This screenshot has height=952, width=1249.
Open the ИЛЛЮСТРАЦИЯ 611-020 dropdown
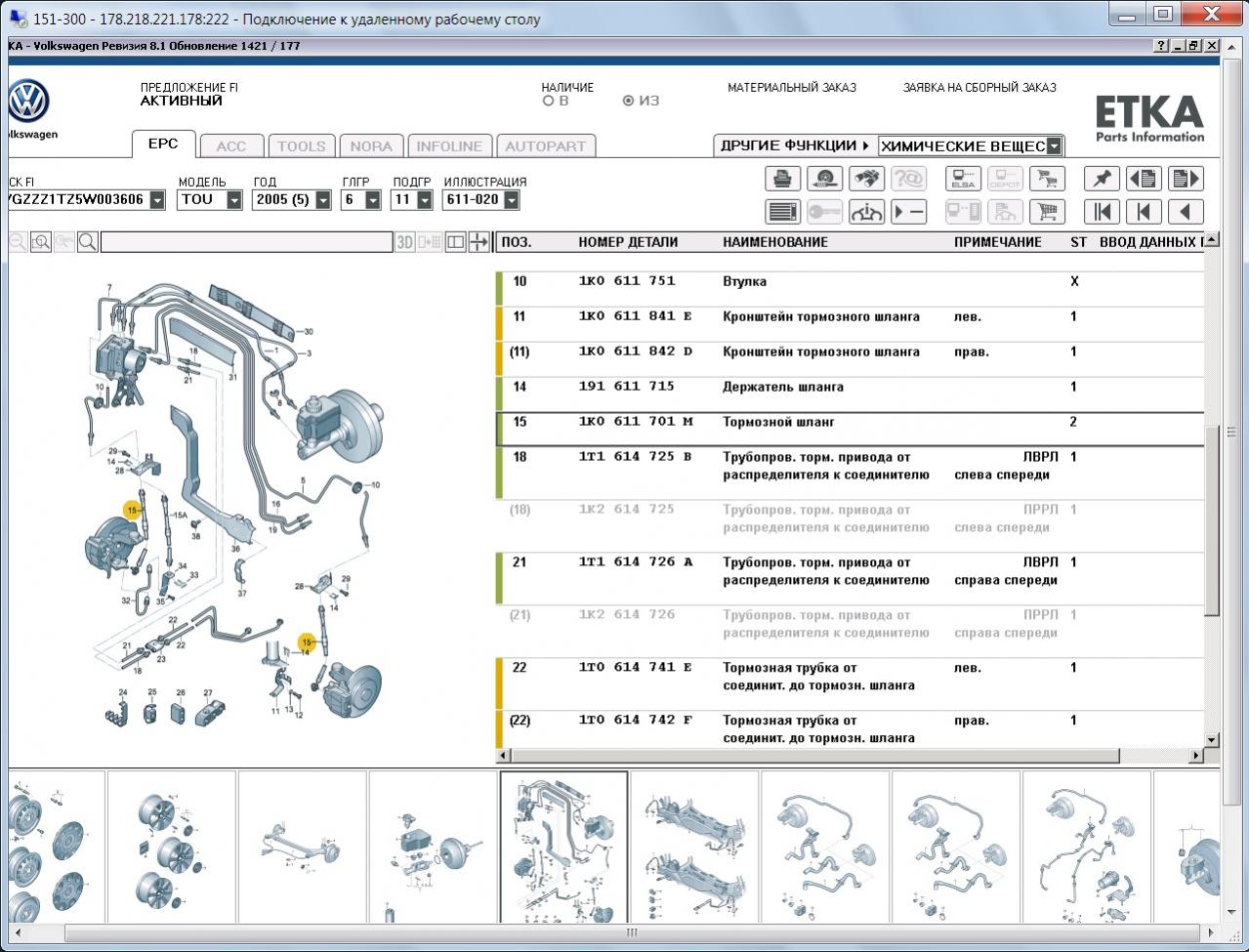[x=511, y=199]
